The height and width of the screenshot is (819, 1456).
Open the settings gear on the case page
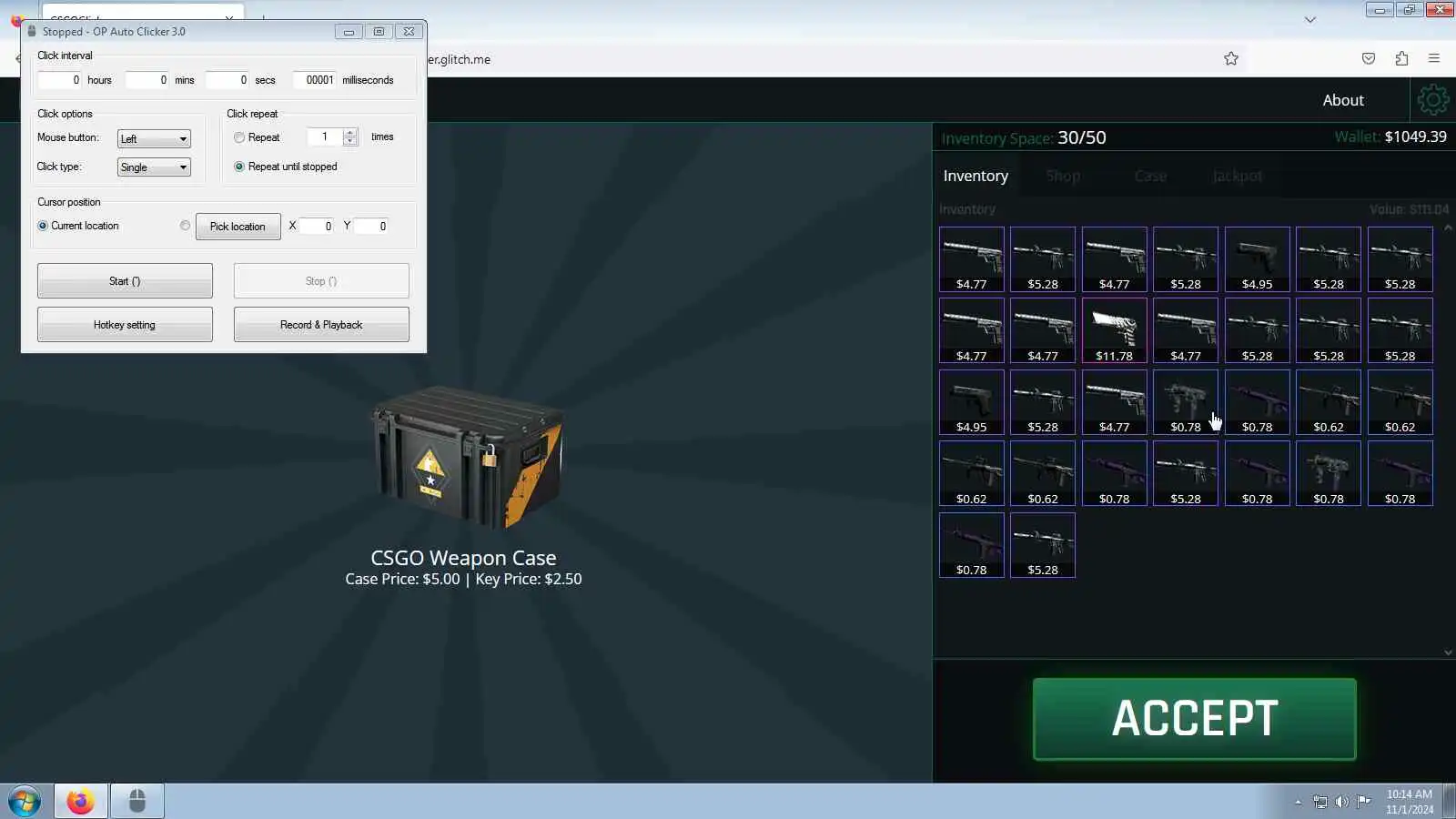point(1432,100)
